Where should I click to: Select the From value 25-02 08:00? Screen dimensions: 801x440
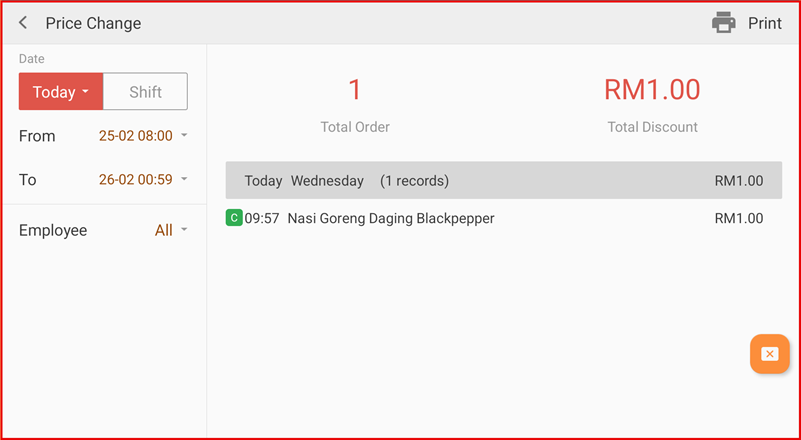coord(135,136)
